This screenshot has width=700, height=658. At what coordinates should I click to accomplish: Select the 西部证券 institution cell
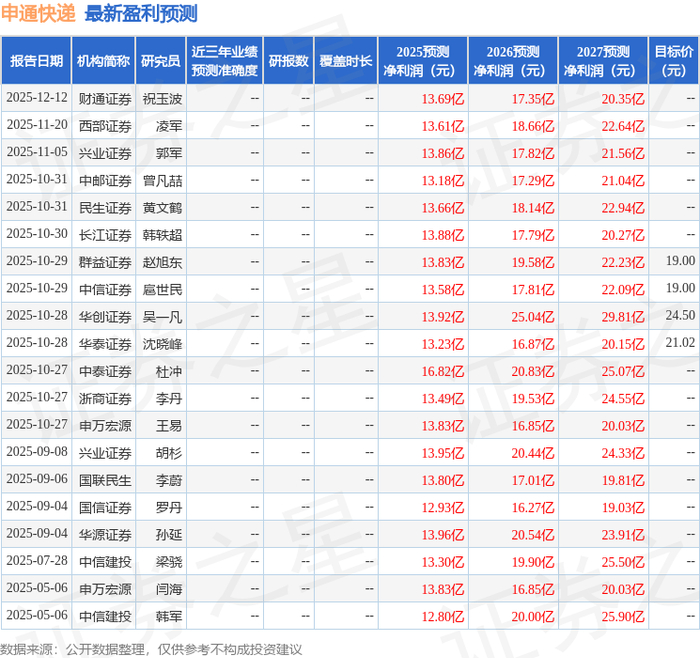click(105, 126)
